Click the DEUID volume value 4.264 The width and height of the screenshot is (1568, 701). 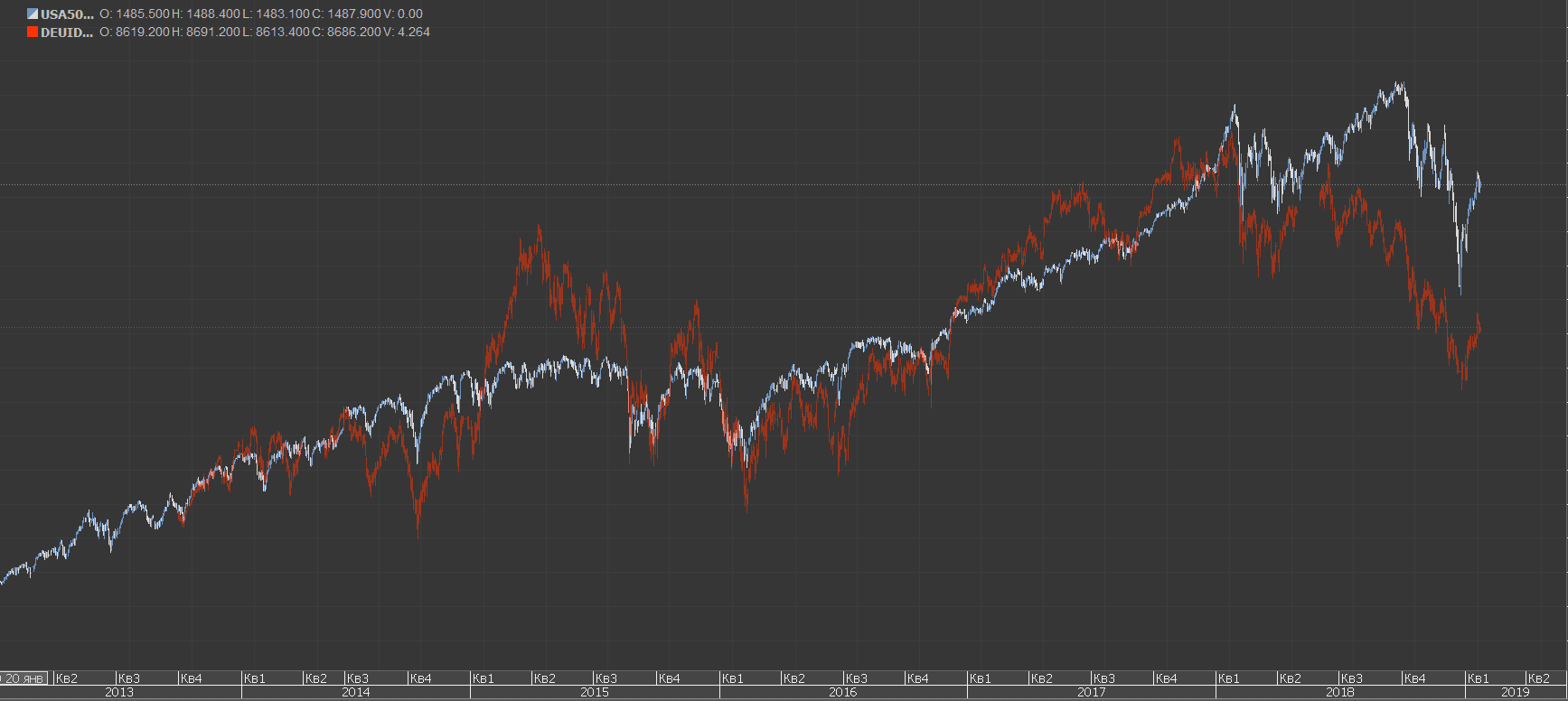[414, 33]
